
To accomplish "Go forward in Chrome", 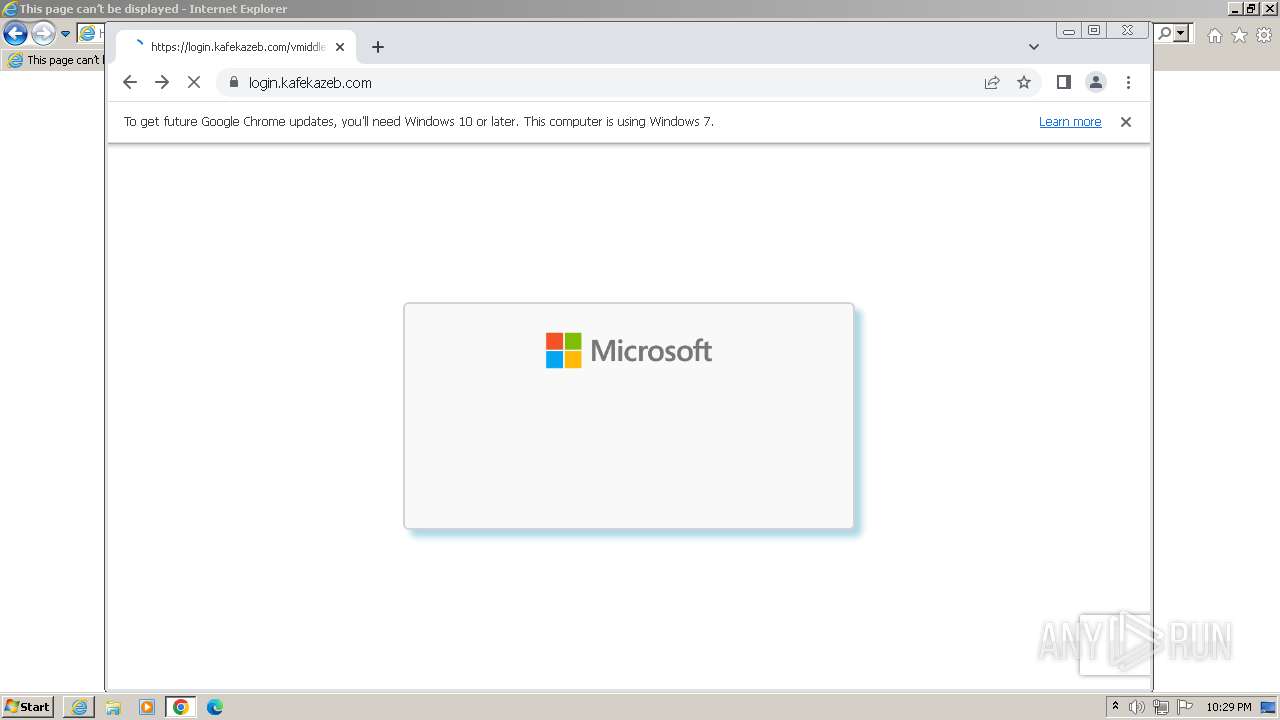I will tap(162, 83).
